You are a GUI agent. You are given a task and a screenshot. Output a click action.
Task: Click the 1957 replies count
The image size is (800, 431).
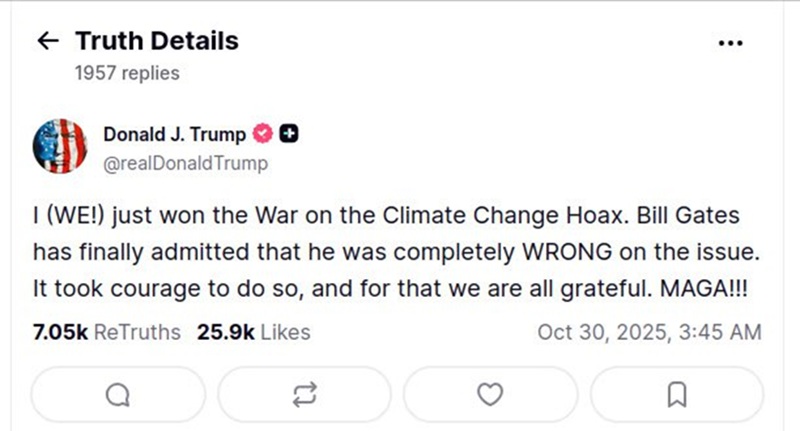pyautogui.click(x=127, y=73)
